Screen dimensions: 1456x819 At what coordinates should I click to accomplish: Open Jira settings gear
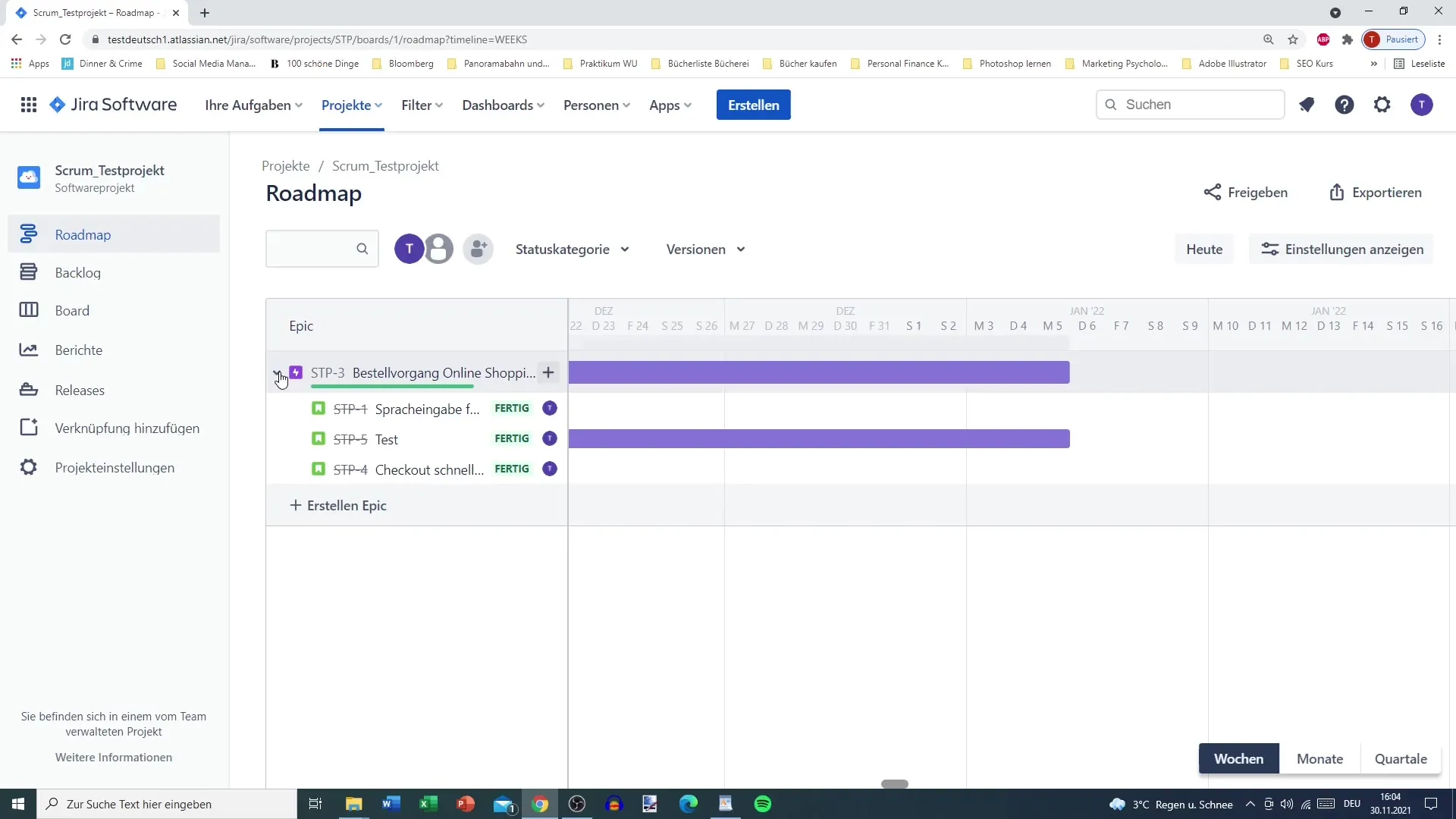pos(1382,105)
